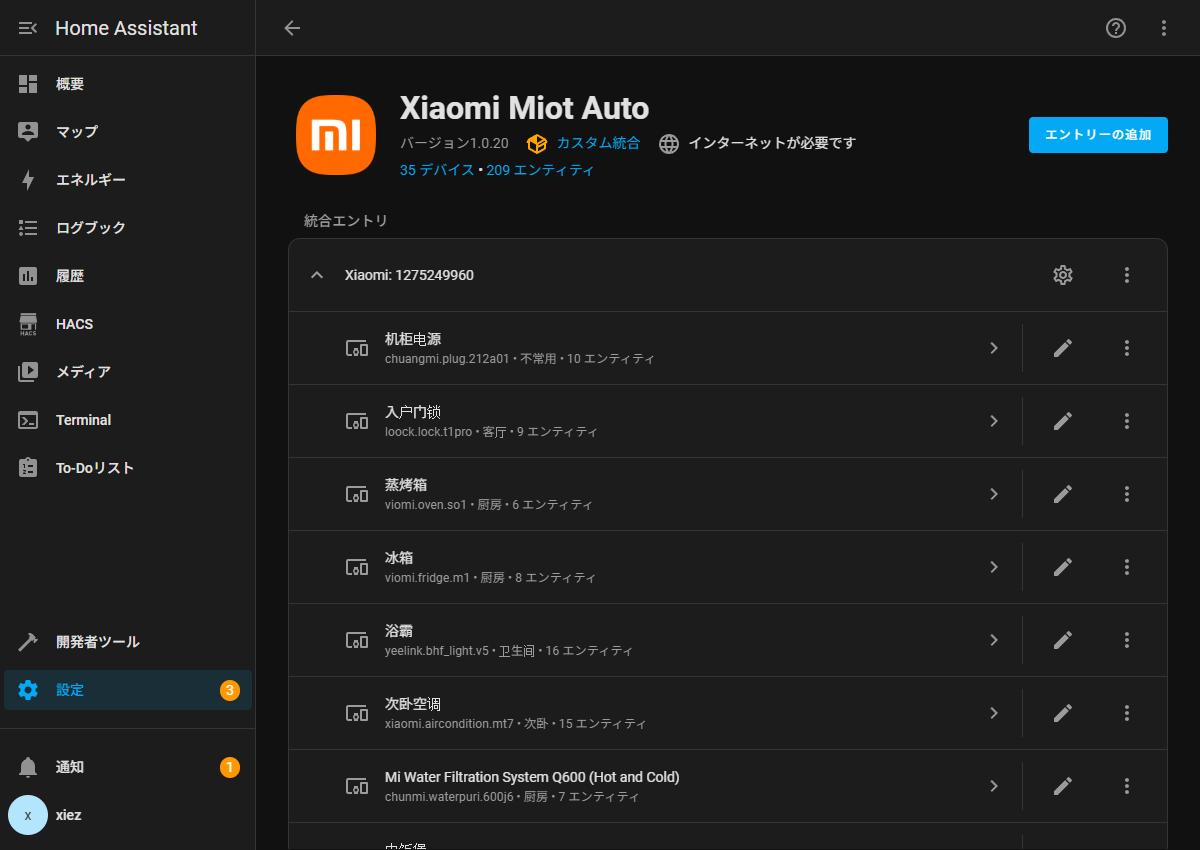Open more options for 蒸烤箱
This screenshot has width=1200, height=850.
[x=1127, y=494]
